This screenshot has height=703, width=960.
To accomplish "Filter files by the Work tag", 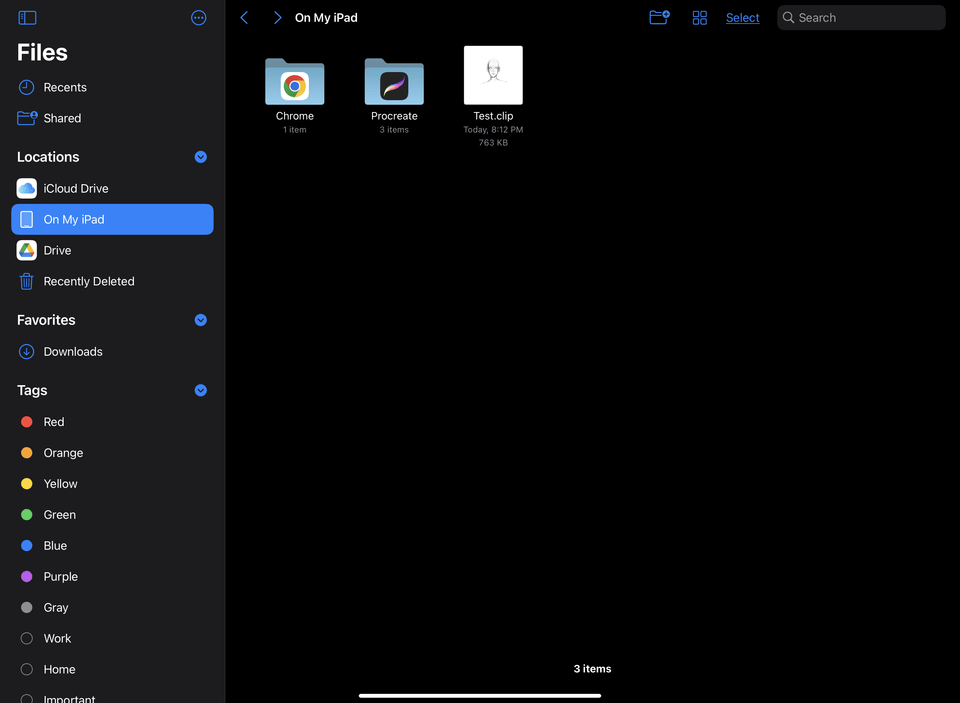I will click(x=57, y=638).
